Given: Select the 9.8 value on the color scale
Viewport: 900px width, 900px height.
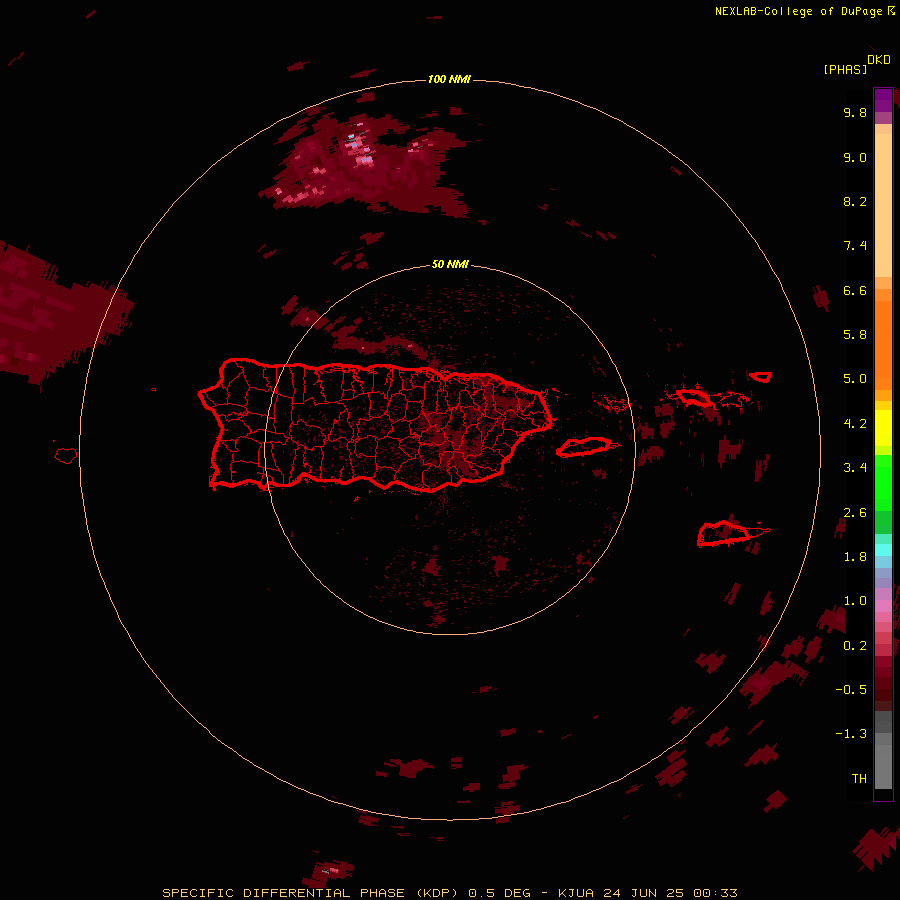Looking at the screenshot, I should pos(855,112).
